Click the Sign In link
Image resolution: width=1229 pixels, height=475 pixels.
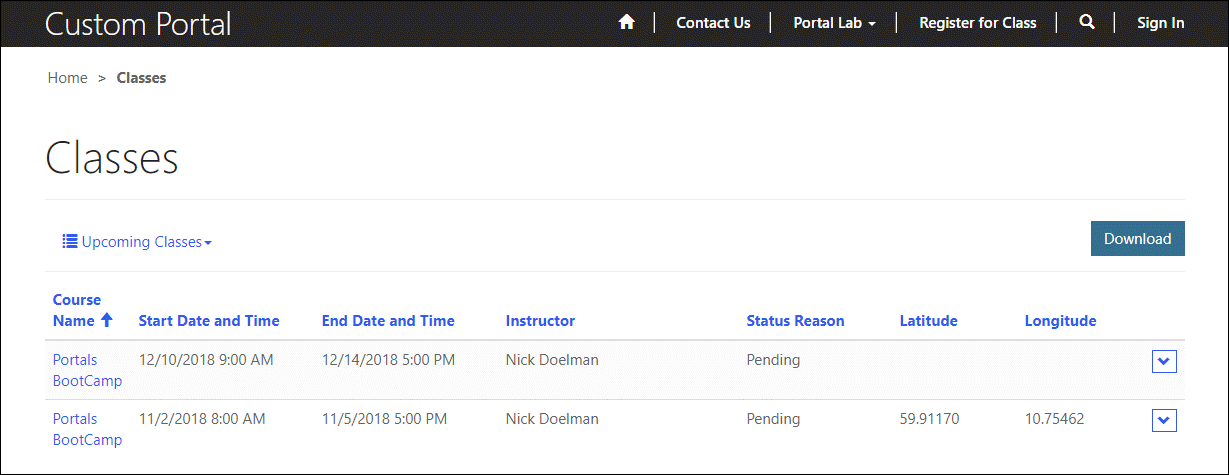click(x=1160, y=23)
